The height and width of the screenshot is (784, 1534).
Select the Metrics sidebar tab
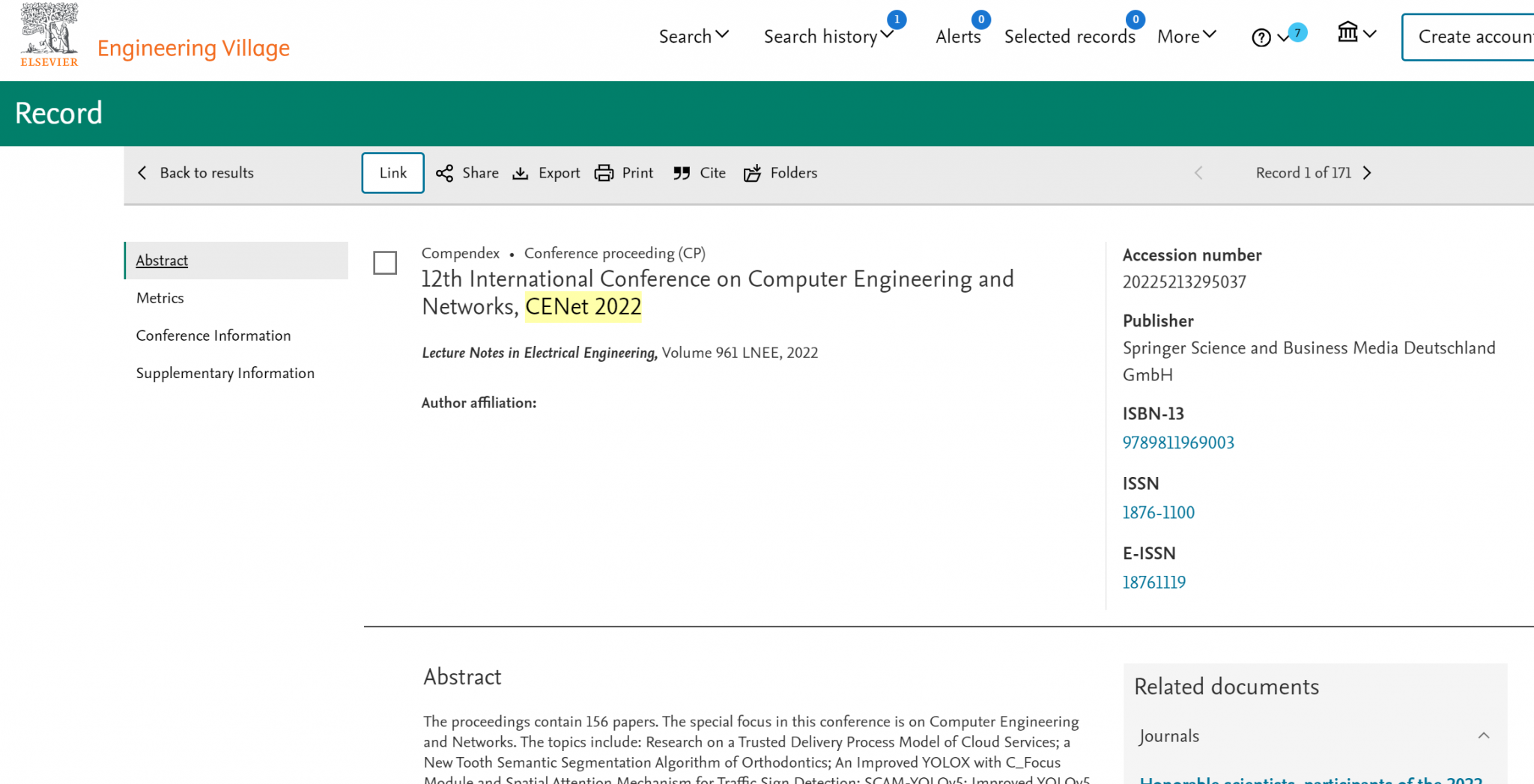point(160,298)
